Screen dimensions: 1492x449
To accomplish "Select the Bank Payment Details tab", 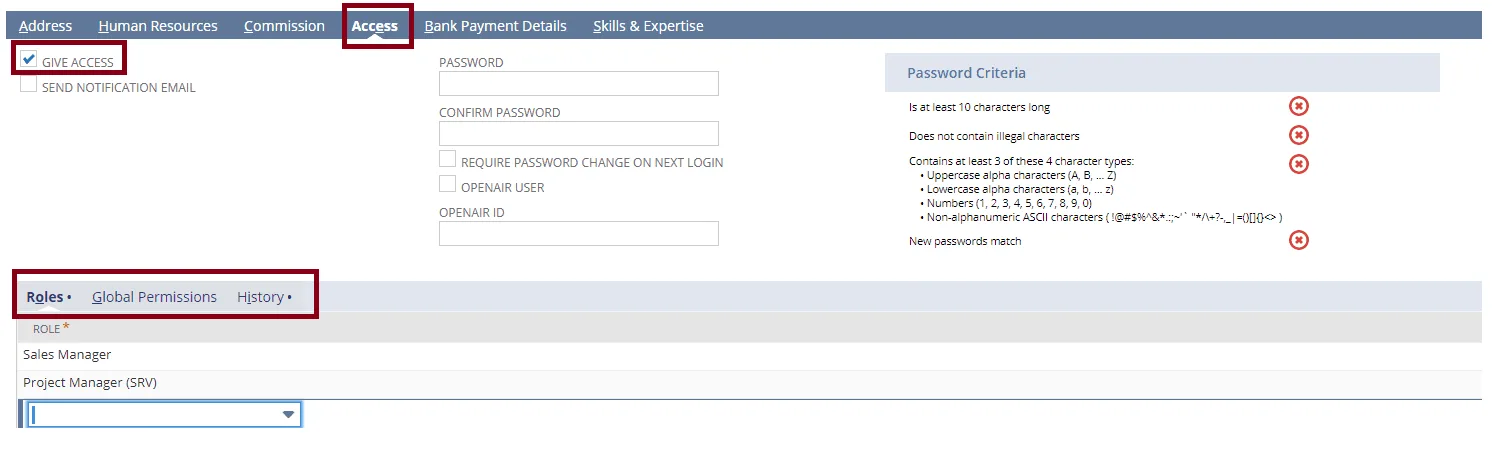I will pos(495,26).
